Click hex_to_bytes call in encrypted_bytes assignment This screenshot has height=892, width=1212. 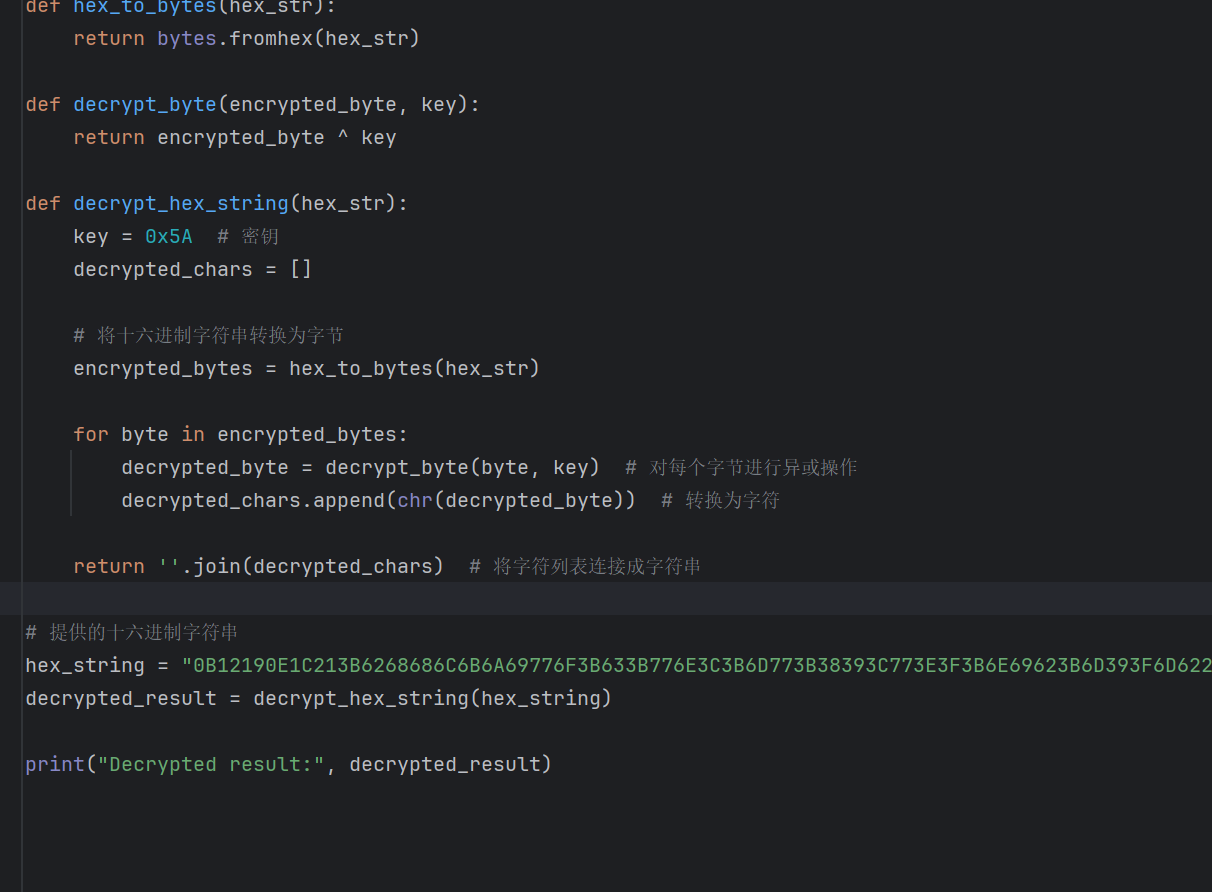point(360,369)
